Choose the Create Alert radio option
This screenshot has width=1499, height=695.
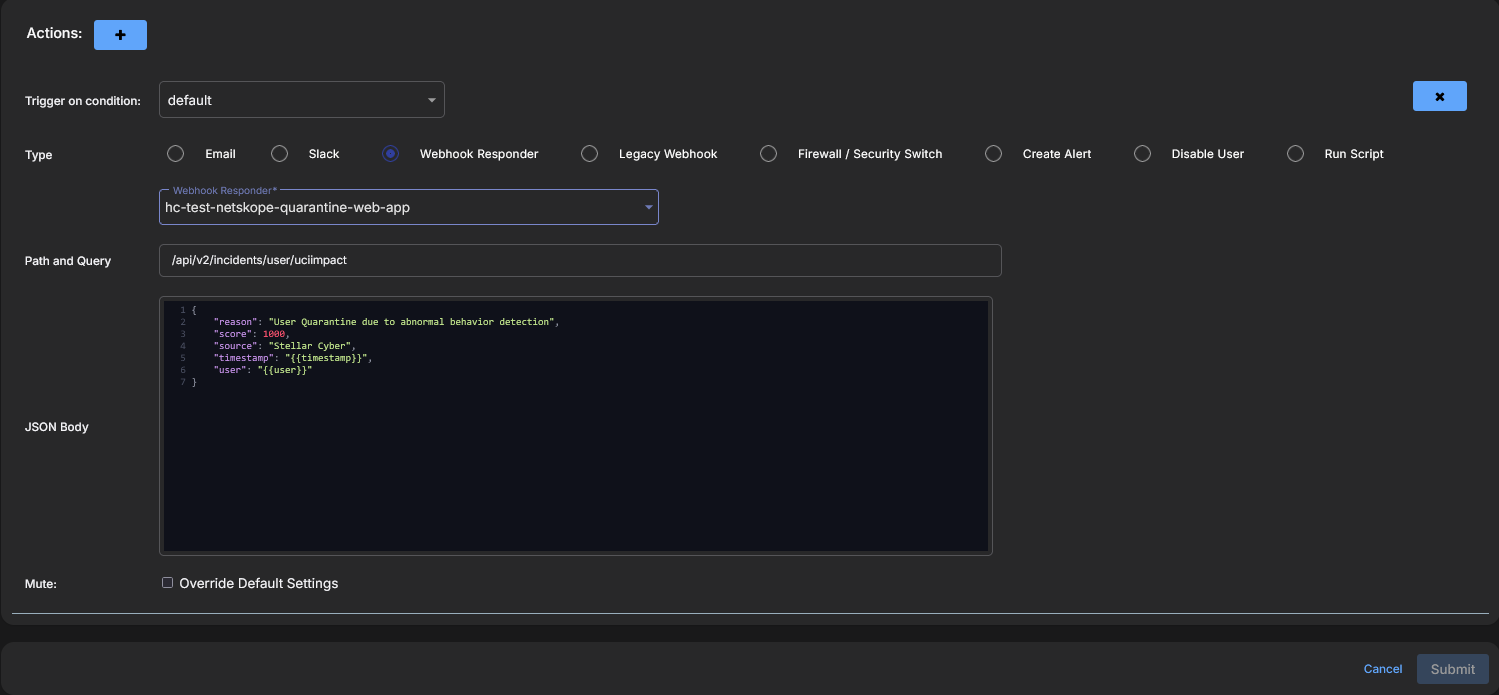[993, 154]
